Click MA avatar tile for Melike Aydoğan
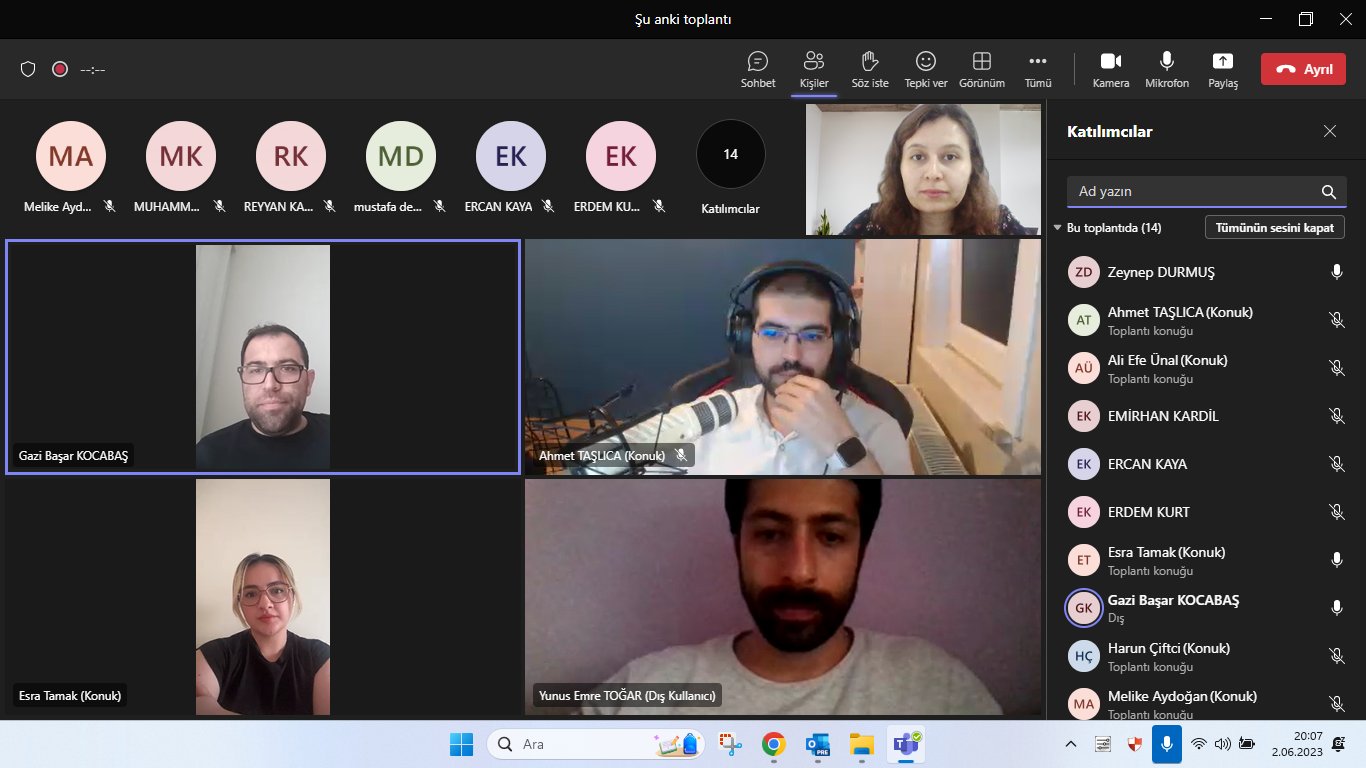Viewport: 1366px width, 768px height. pyautogui.click(x=71, y=156)
